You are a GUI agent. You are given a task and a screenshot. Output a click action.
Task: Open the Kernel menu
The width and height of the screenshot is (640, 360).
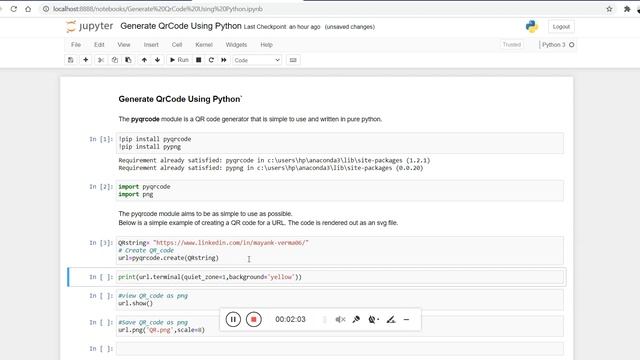point(204,45)
